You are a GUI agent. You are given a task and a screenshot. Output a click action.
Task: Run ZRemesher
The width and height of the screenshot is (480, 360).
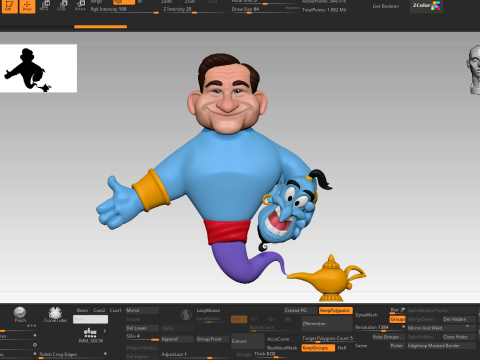tap(327, 324)
